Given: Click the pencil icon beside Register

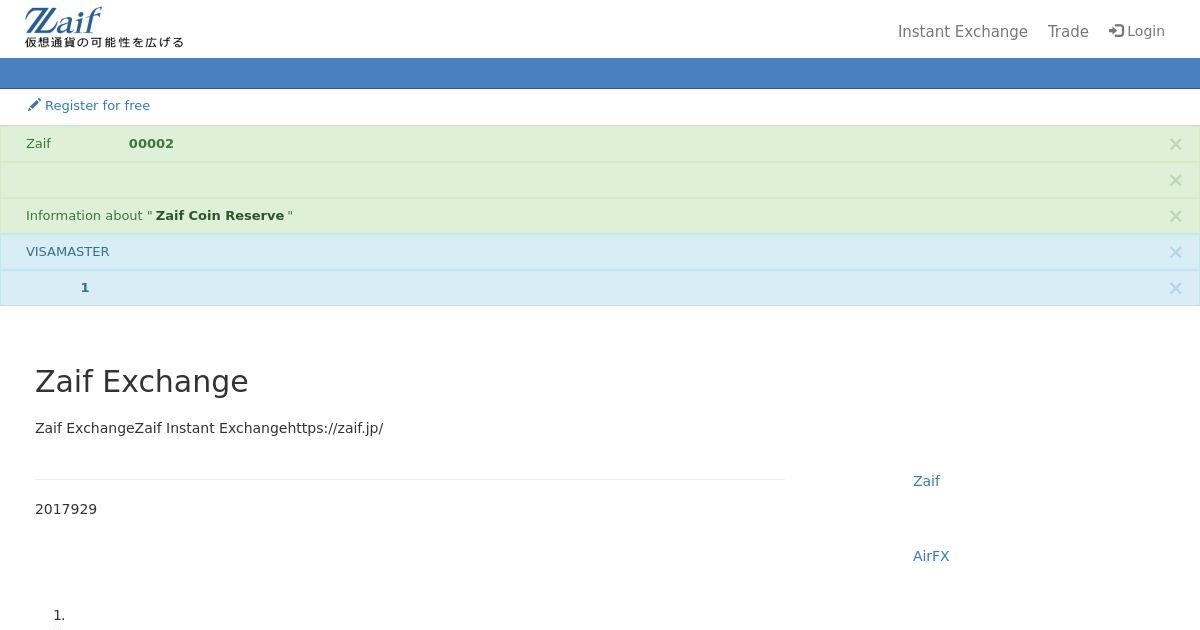Looking at the screenshot, I should coord(34,105).
